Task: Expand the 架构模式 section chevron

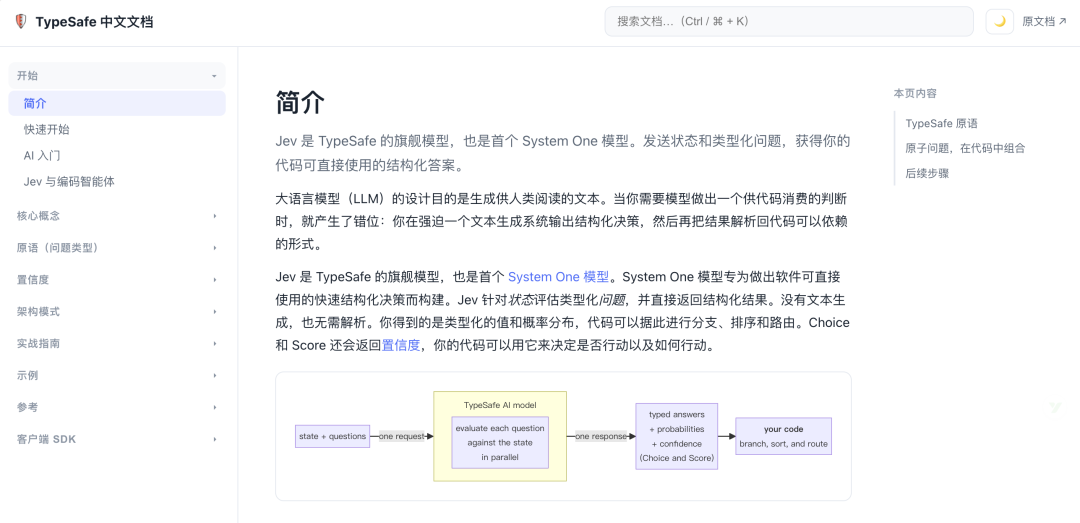Action: (214, 311)
